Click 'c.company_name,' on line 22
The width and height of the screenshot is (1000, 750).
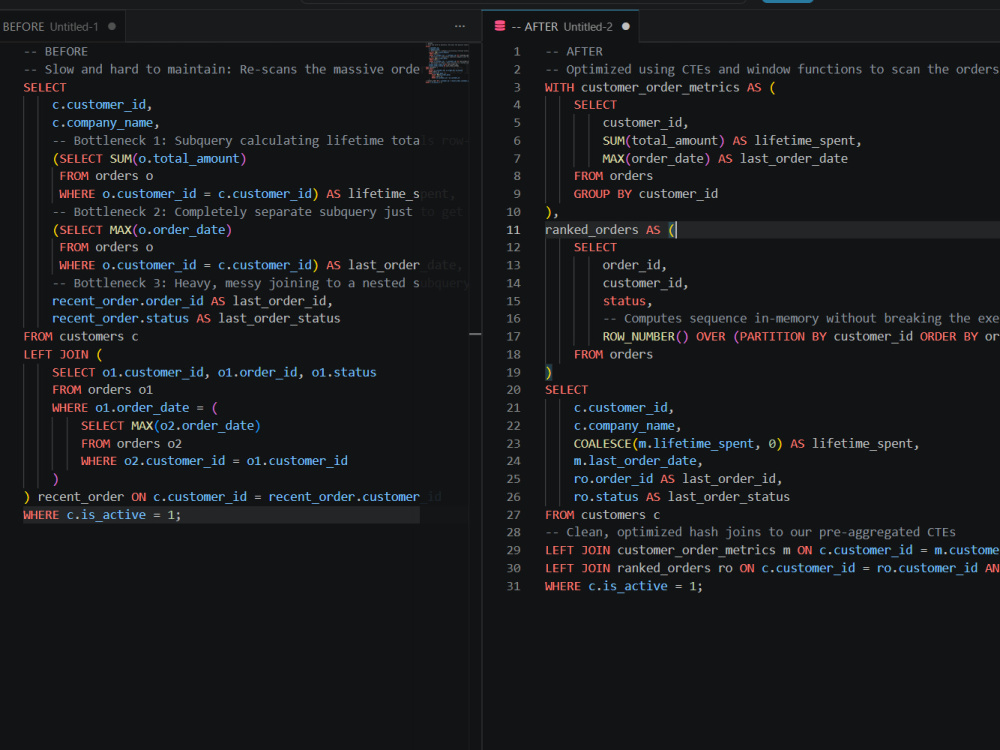point(627,425)
